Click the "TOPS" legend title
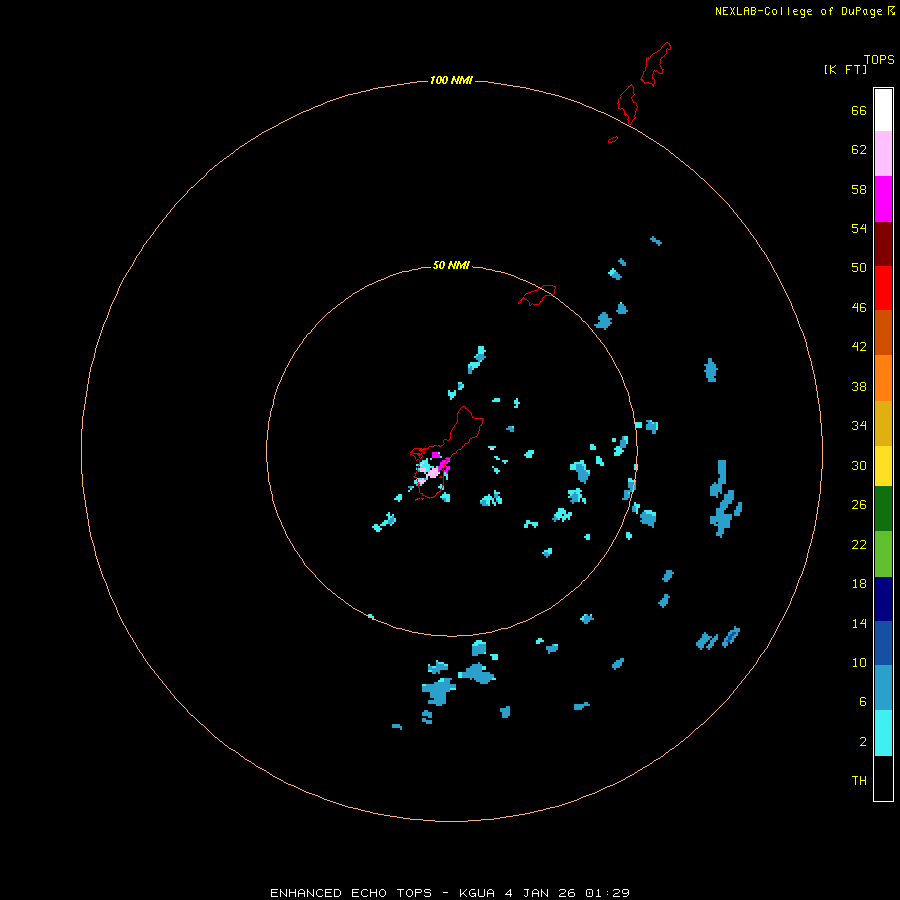900x900 pixels. click(x=879, y=59)
